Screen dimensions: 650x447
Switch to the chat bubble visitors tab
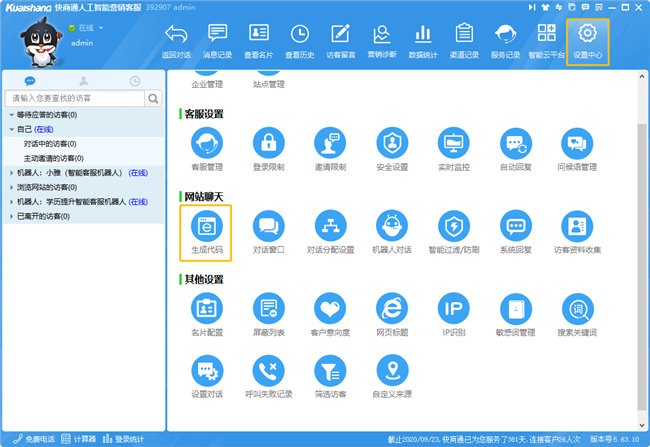pos(30,80)
